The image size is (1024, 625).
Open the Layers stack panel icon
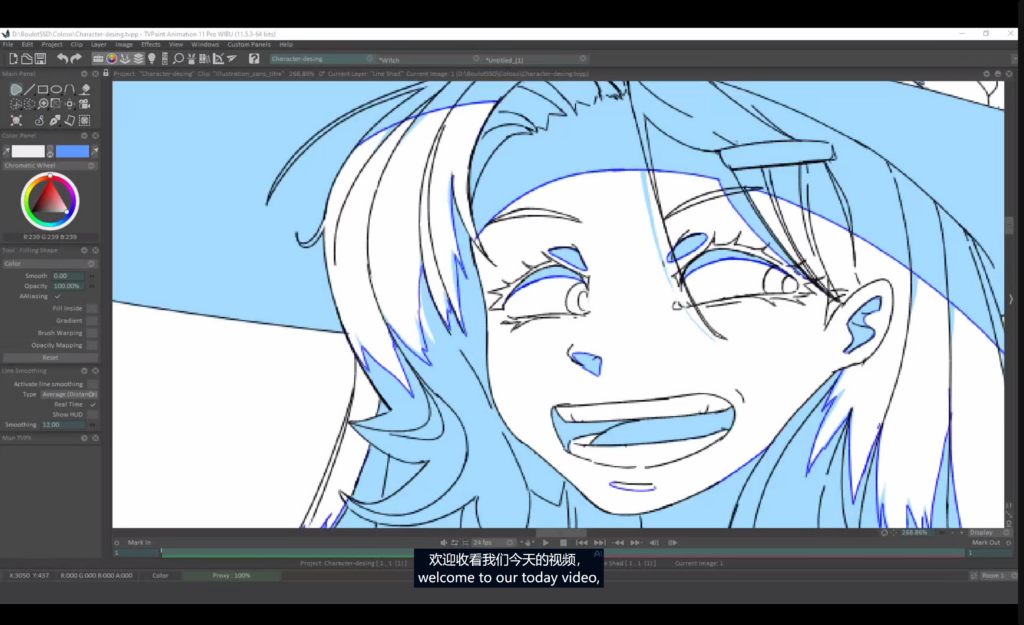tap(138, 59)
